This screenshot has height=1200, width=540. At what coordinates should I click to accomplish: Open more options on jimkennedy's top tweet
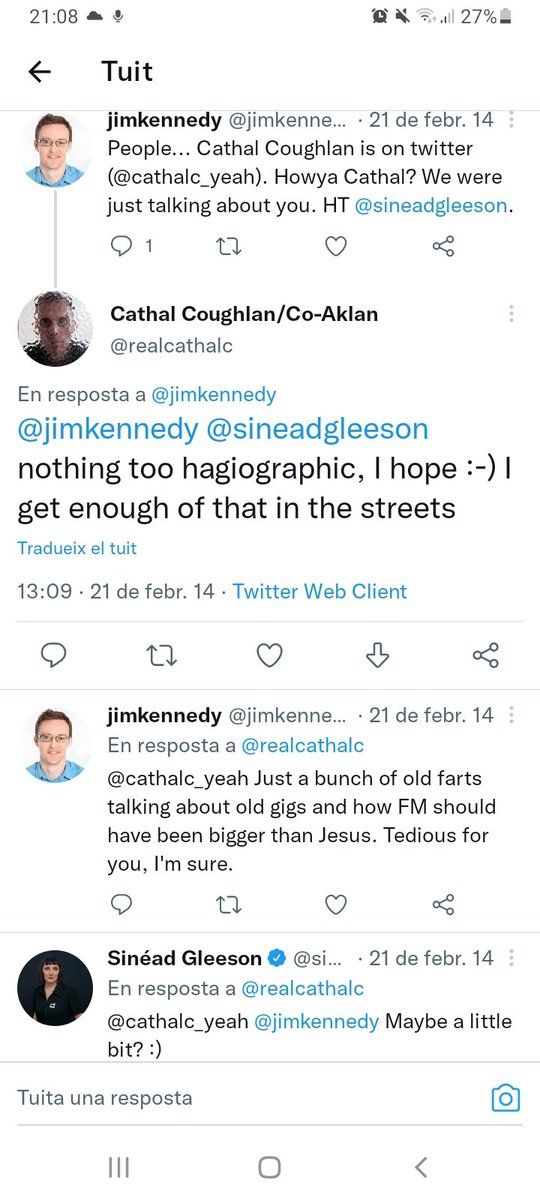click(x=511, y=120)
